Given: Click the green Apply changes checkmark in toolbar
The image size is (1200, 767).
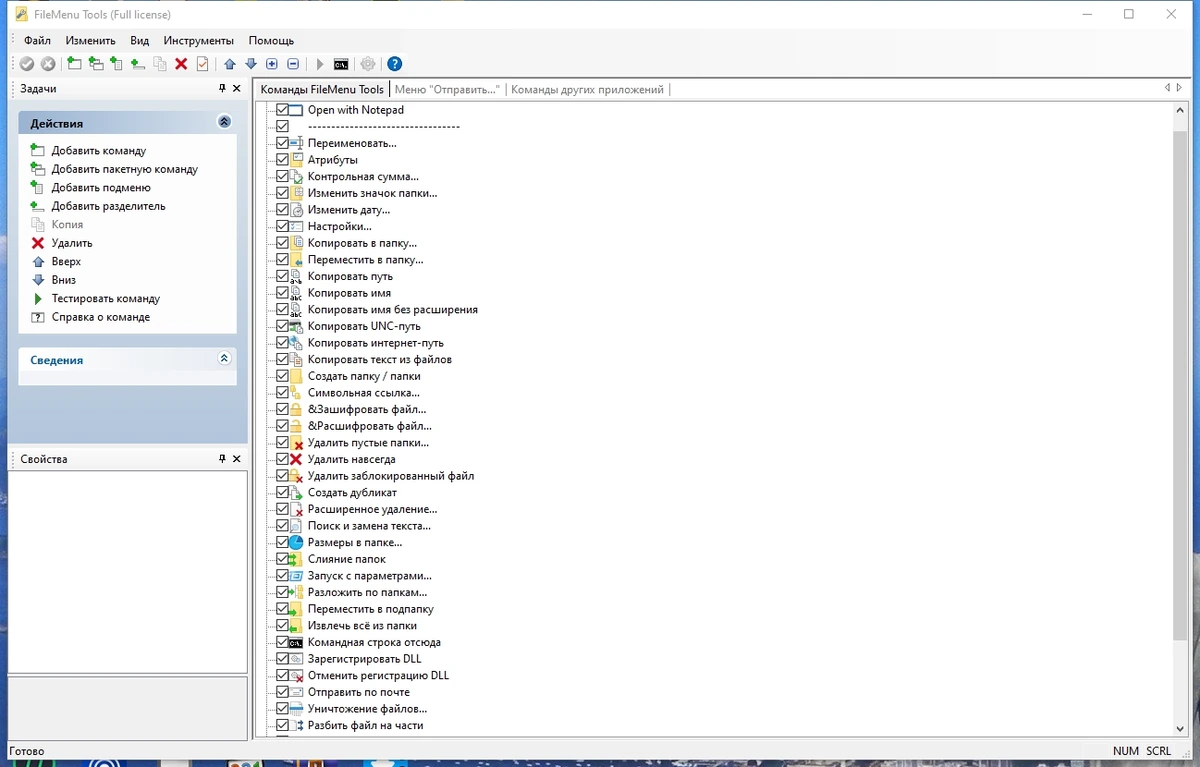Looking at the screenshot, I should [x=27, y=64].
